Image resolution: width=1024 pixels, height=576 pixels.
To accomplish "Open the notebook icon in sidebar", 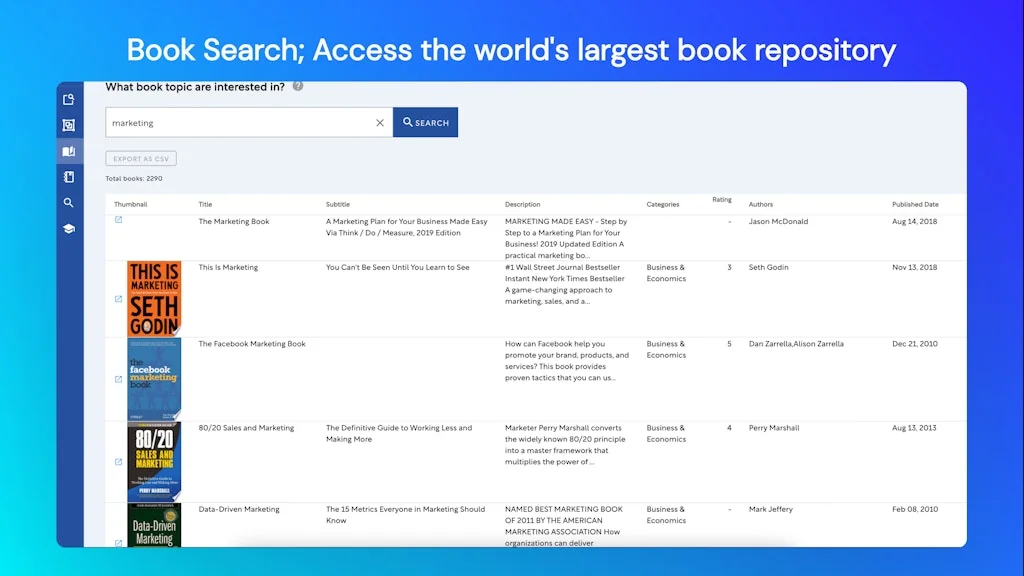I will 69,177.
